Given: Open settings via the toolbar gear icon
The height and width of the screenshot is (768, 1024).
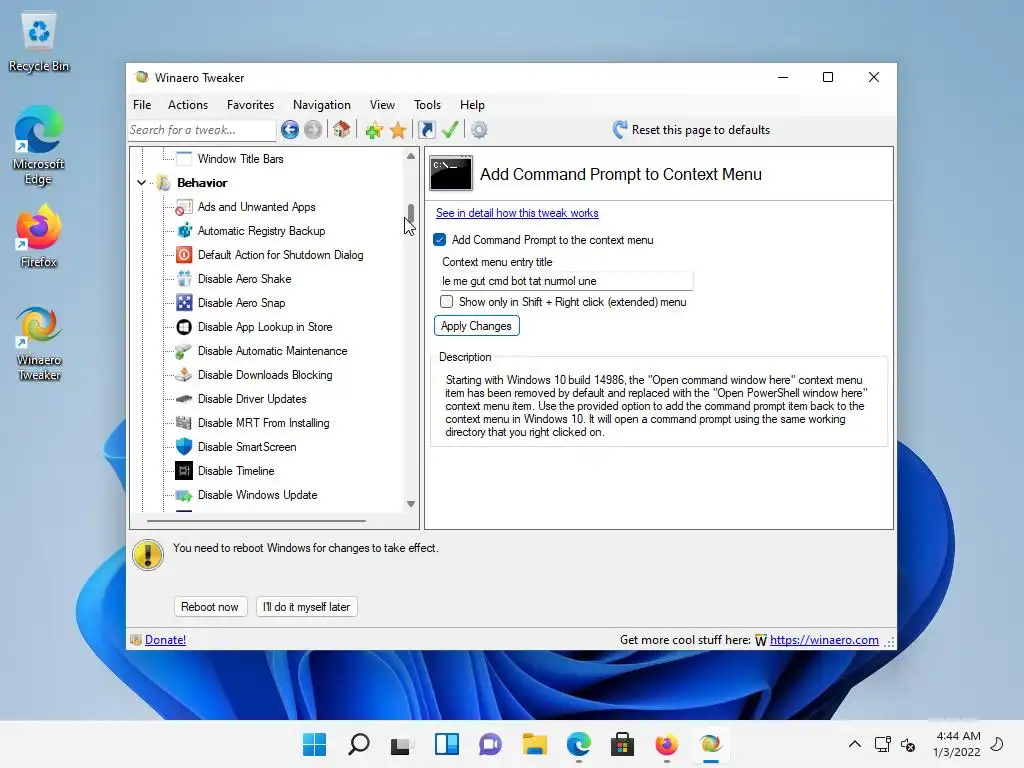Looking at the screenshot, I should (479, 130).
